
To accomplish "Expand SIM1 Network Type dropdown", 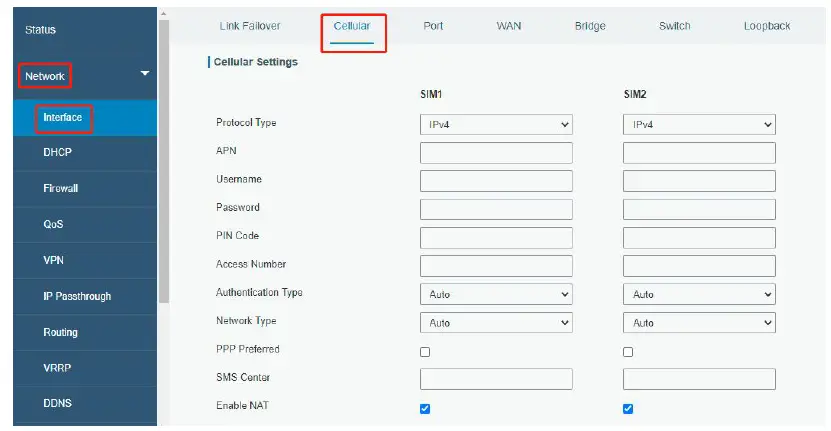I will coord(496,323).
